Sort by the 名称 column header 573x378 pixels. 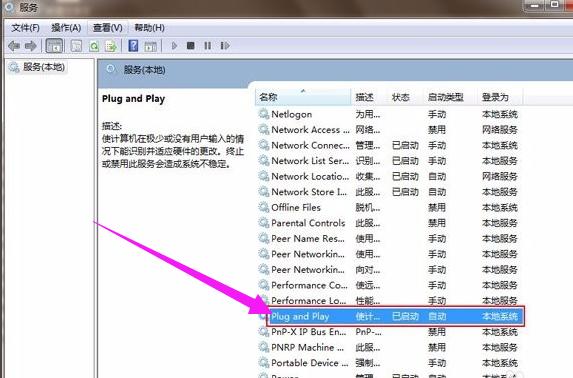pos(303,97)
